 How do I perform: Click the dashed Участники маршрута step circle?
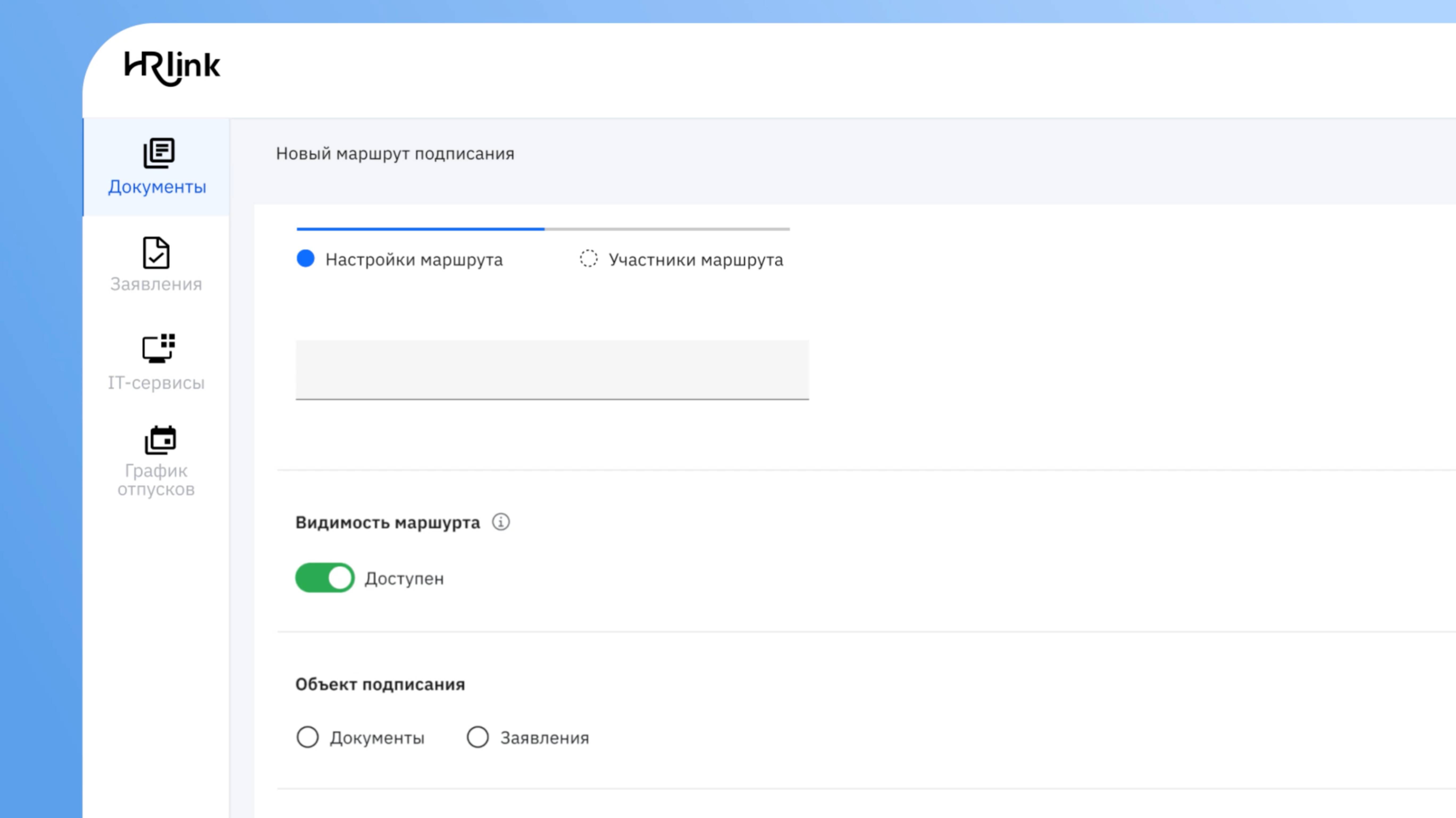click(588, 259)
